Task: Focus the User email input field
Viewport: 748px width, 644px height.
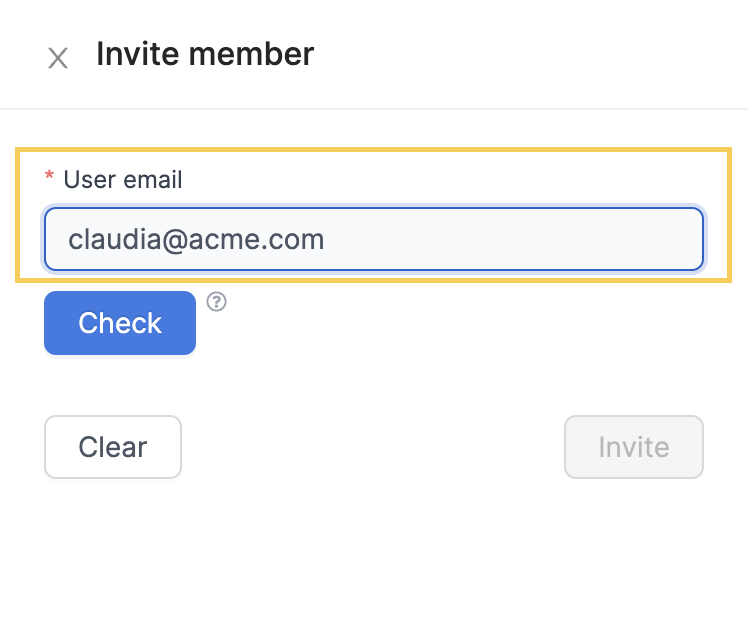Action: click(x=374, y=239)
